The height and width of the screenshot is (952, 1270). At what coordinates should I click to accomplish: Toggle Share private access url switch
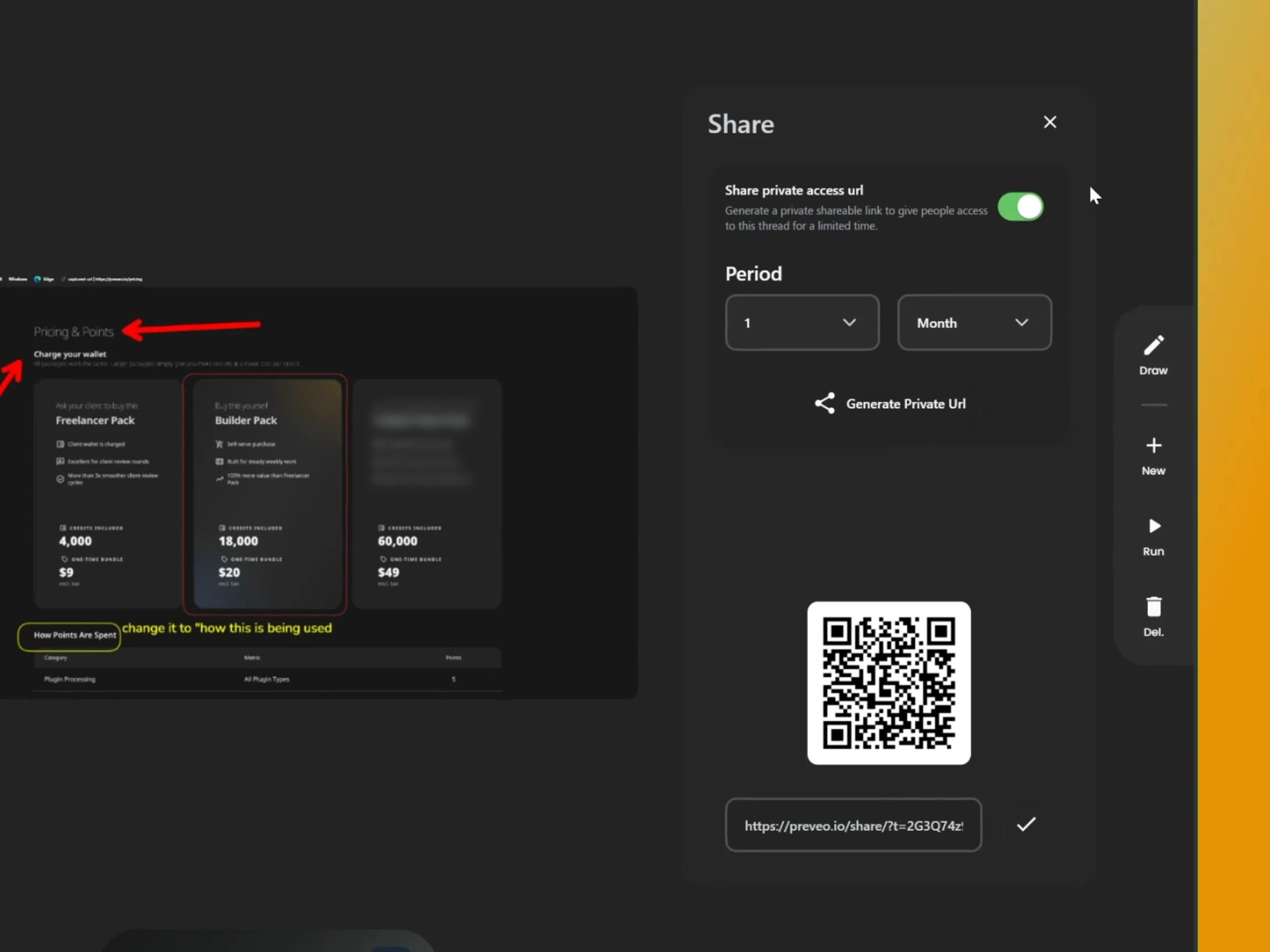coord(1020,207)
